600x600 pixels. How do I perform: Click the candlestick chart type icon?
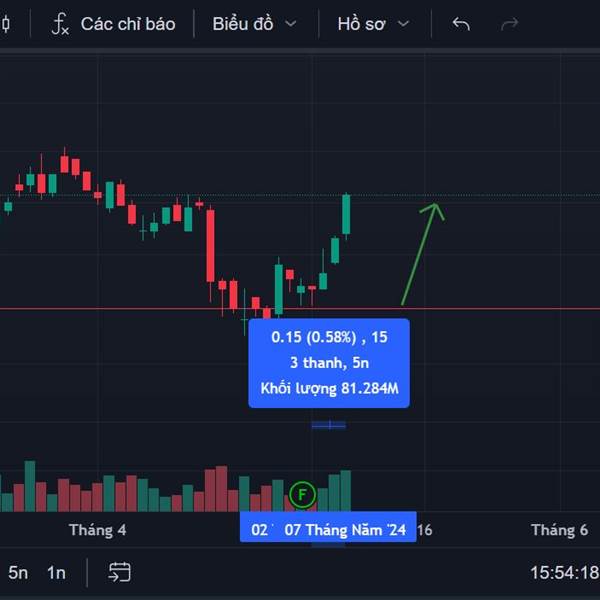click(6, 24)
